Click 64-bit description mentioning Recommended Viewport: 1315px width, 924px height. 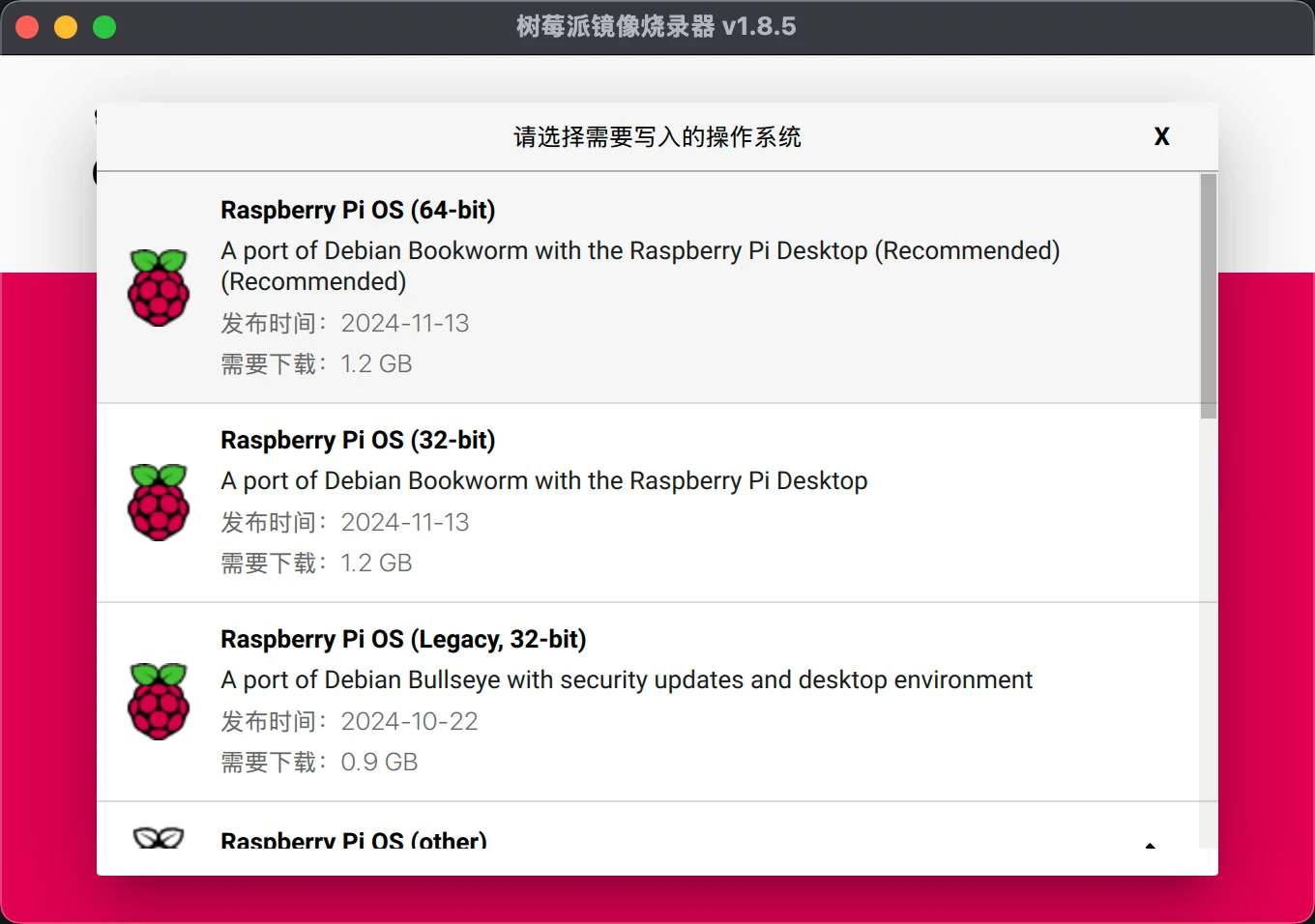(x=640, y=266)
